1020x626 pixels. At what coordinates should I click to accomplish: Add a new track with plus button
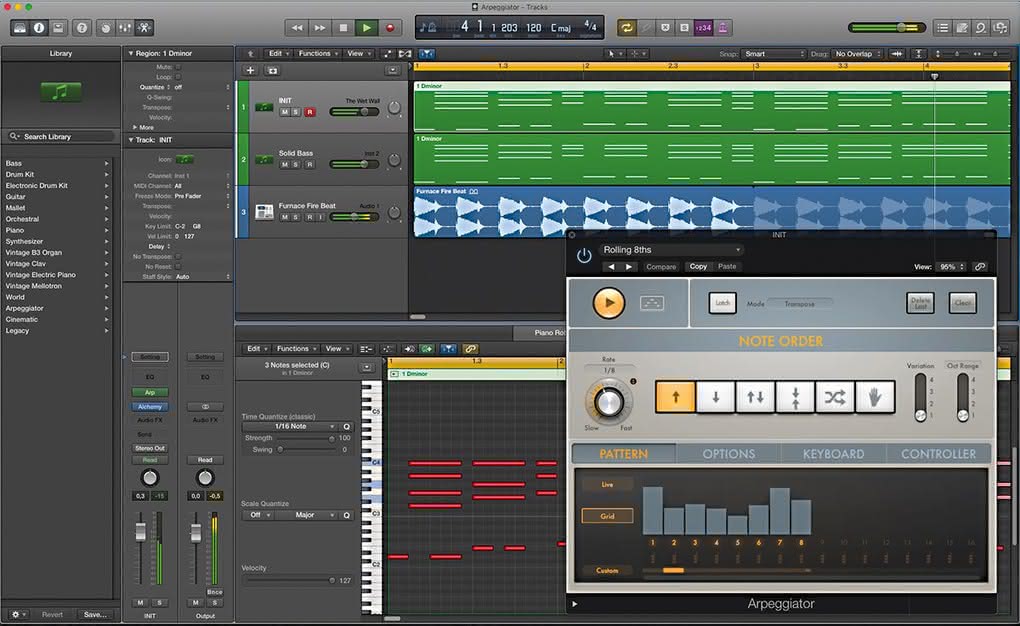pos(250,70)
